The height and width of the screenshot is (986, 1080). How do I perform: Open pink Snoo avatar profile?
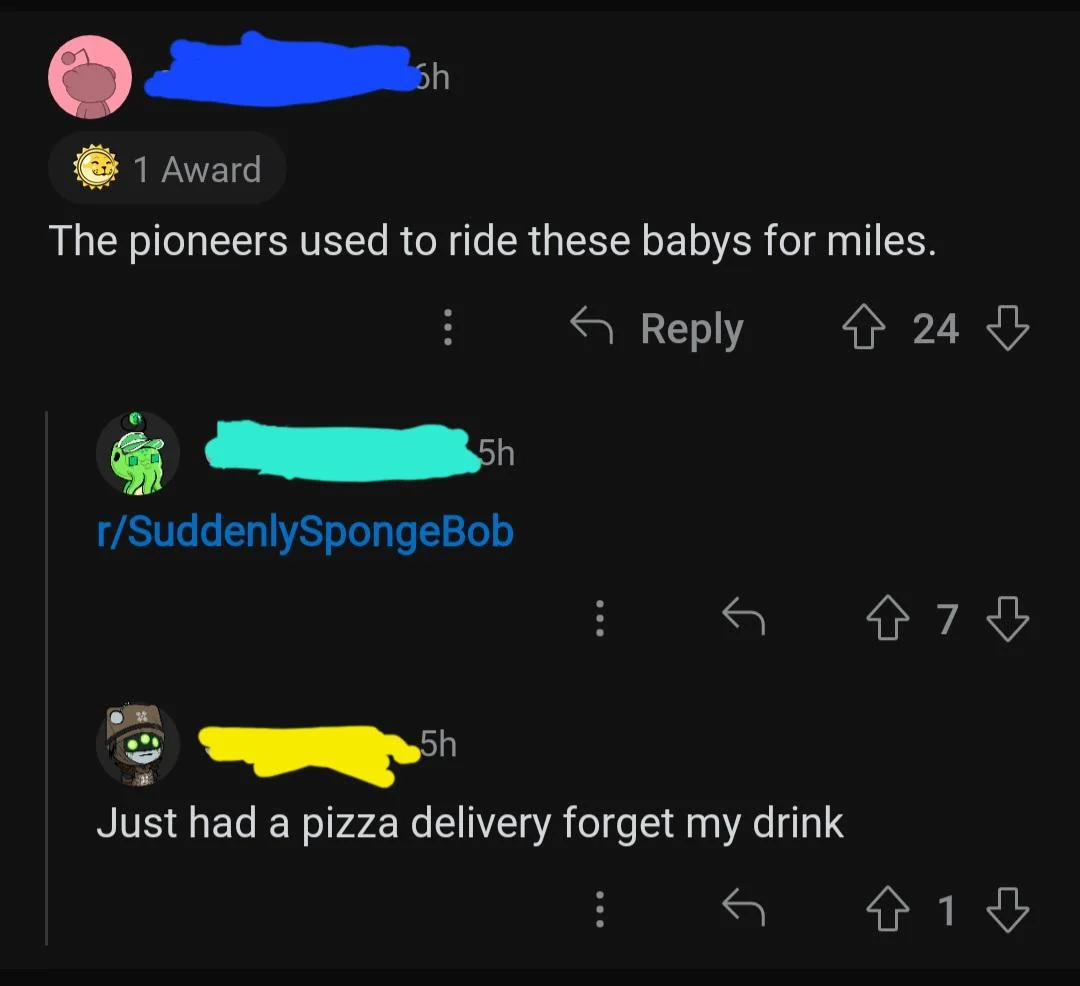pos(90,77)
